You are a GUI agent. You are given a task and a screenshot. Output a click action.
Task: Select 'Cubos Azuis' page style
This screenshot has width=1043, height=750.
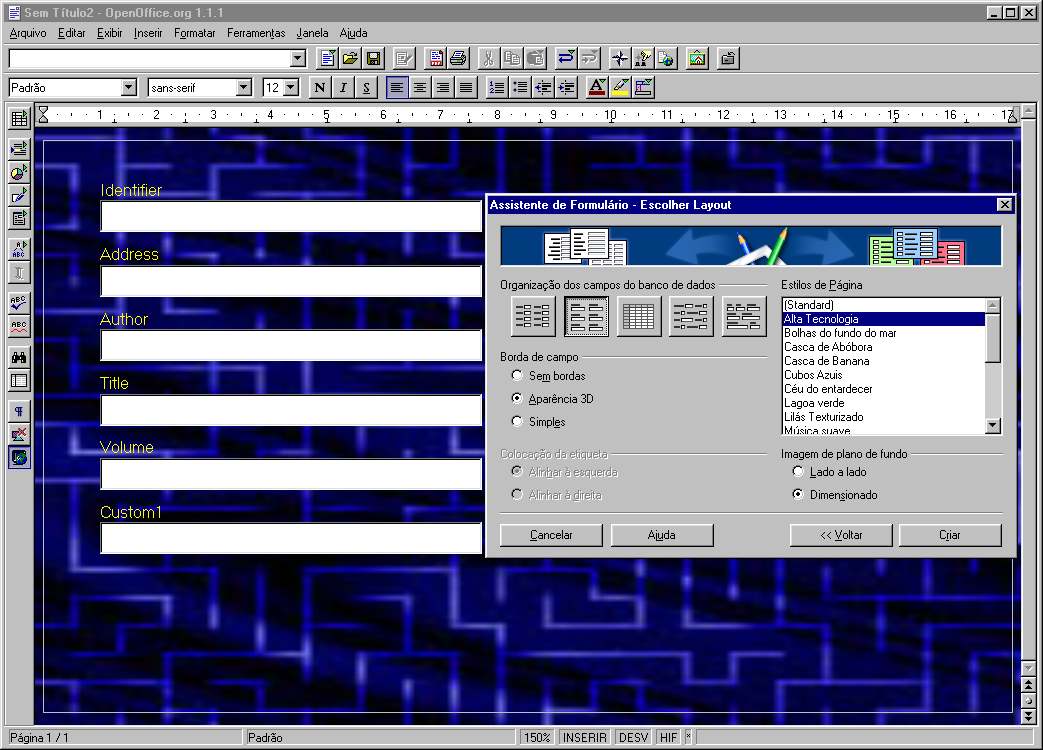tap(813, 375)
